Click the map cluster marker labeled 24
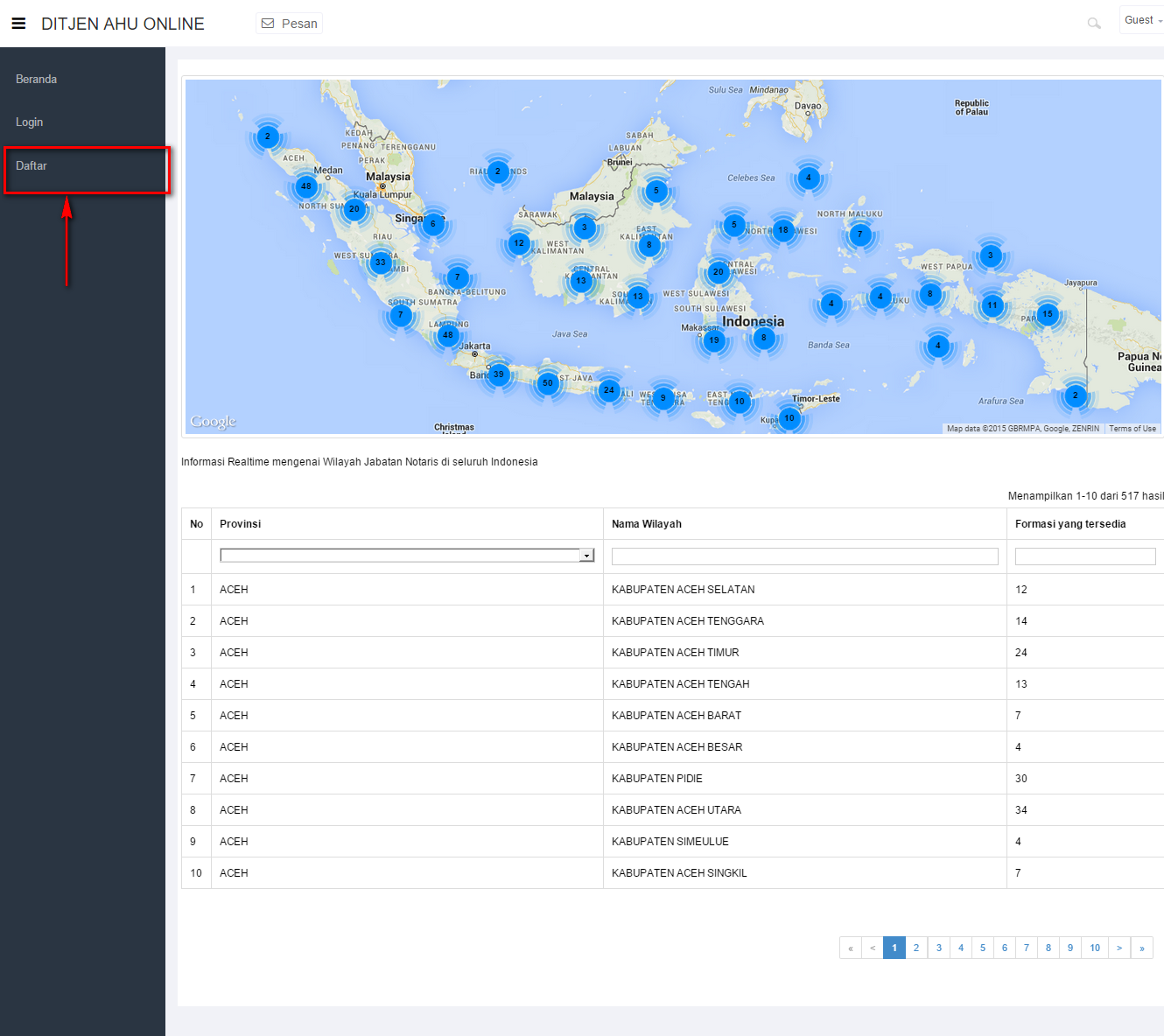 [609, 390]
